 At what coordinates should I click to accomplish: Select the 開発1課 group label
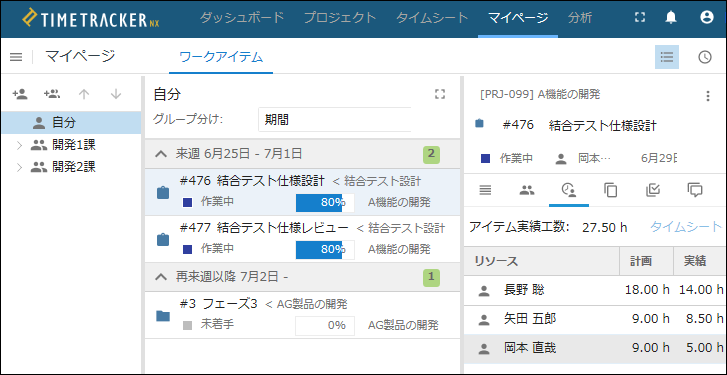74,145
